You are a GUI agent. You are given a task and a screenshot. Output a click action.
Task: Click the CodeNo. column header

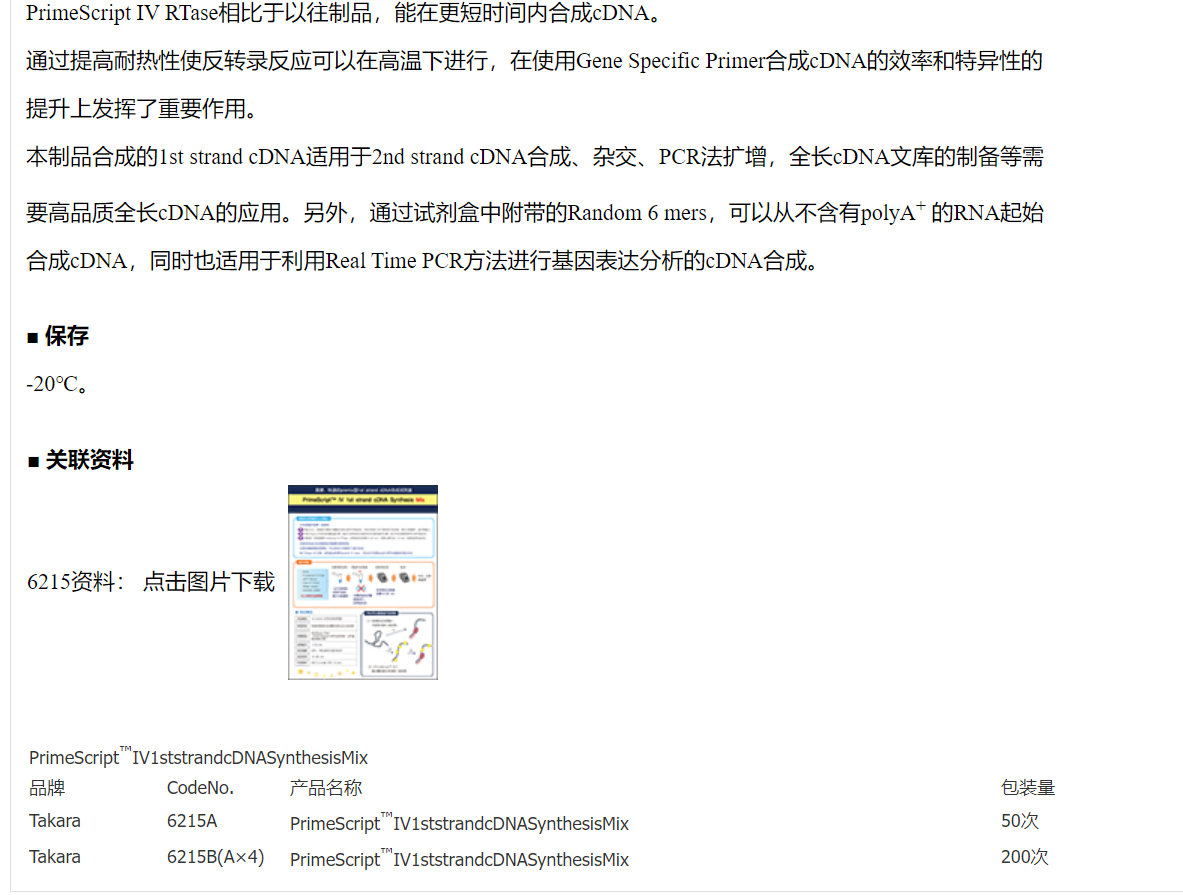200,788
